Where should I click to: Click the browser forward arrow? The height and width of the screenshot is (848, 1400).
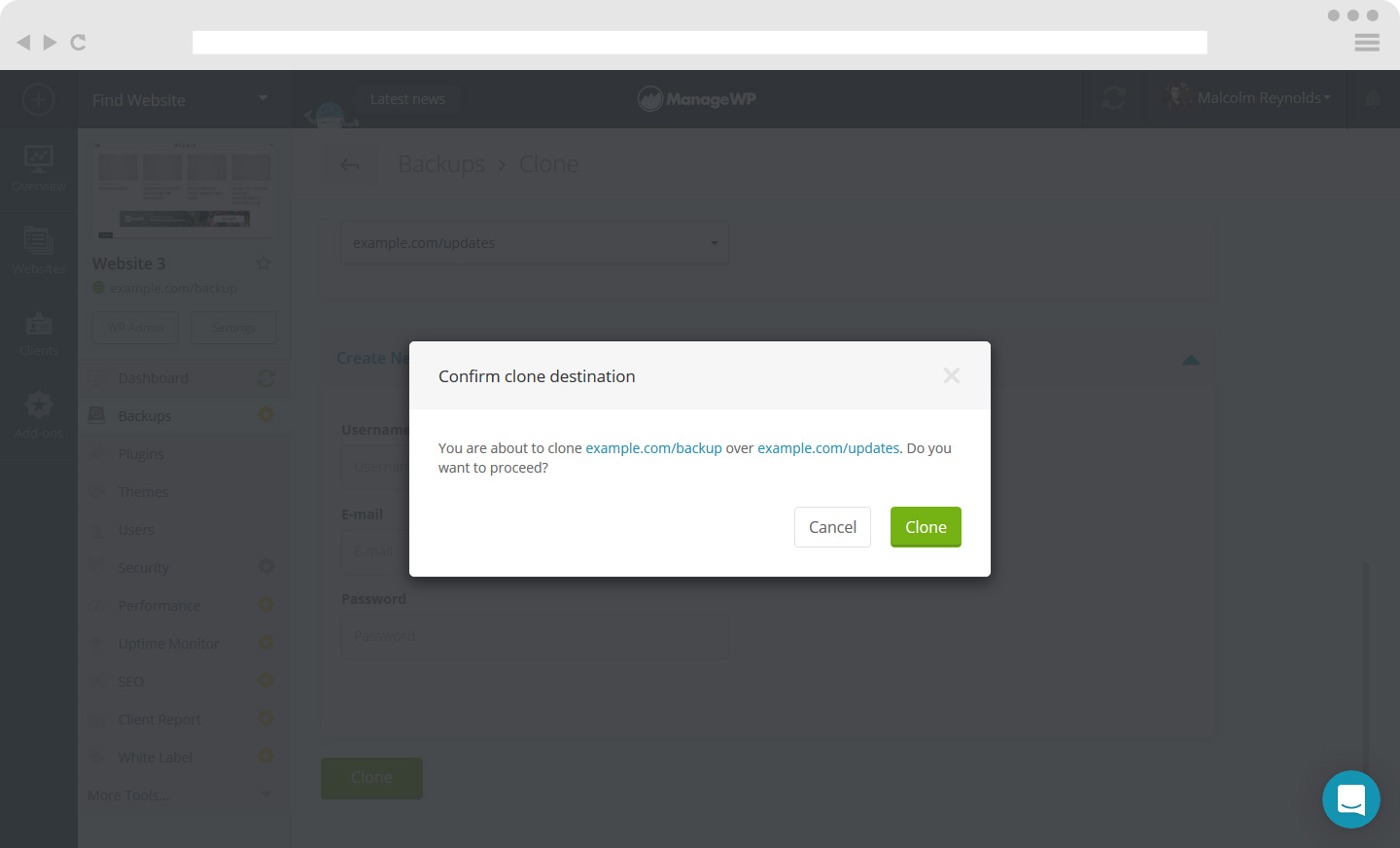[50, 42]
